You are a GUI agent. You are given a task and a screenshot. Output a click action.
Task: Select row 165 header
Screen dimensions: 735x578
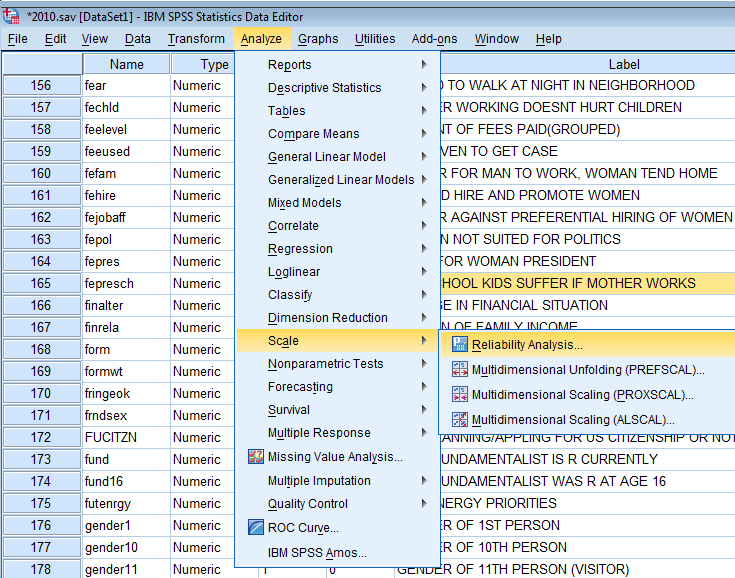coord(41,283)
